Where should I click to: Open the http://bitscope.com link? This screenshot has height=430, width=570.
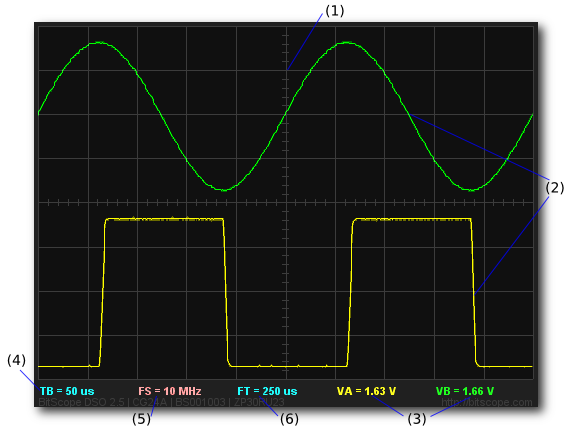pos(487,402)
